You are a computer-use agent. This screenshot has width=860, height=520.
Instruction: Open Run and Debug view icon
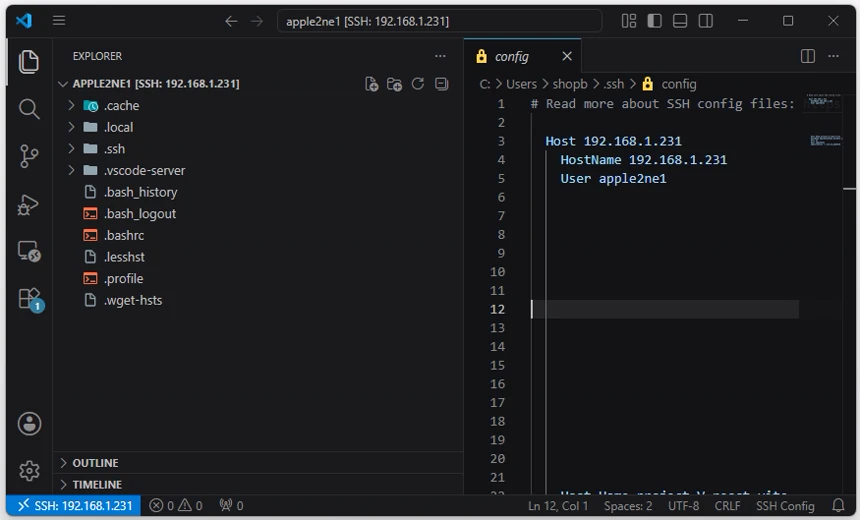tap(29, 205)
